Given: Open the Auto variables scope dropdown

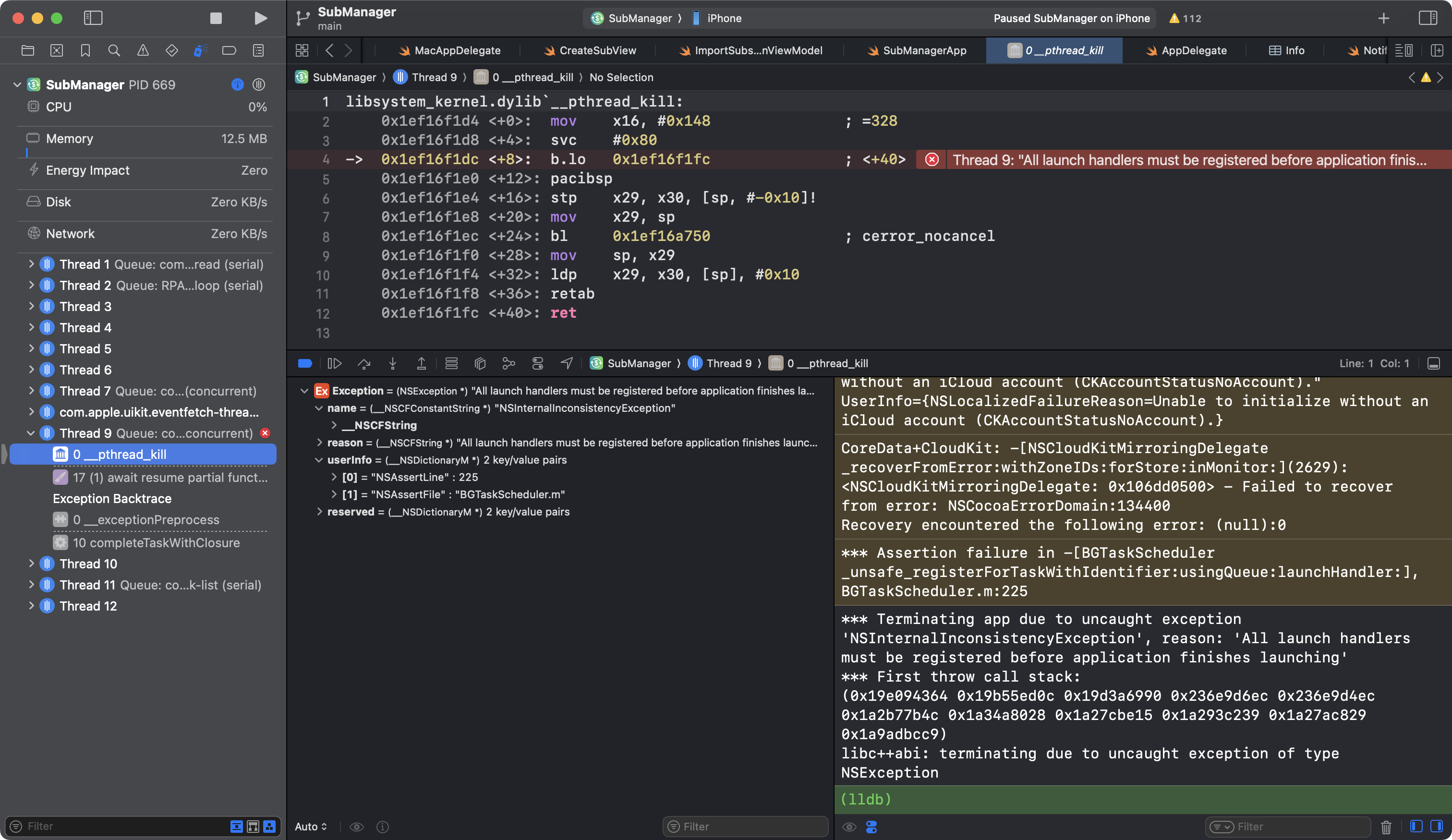Looking at the screenshot, I should tap(311, 827).
